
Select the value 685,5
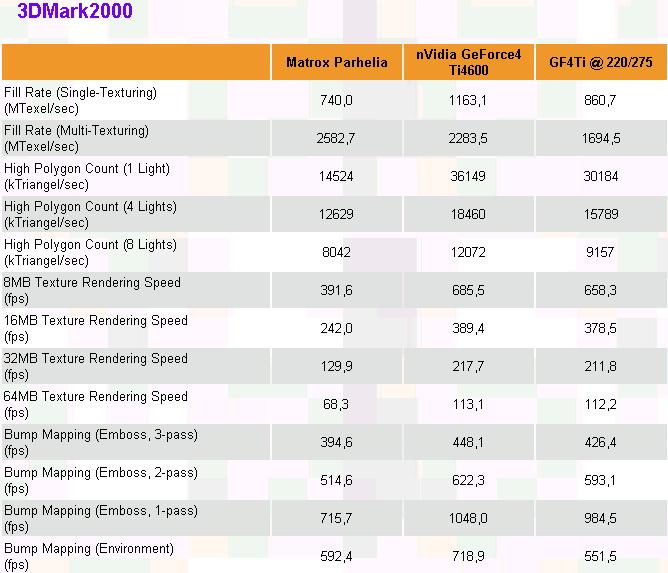(x=468, y=290)
